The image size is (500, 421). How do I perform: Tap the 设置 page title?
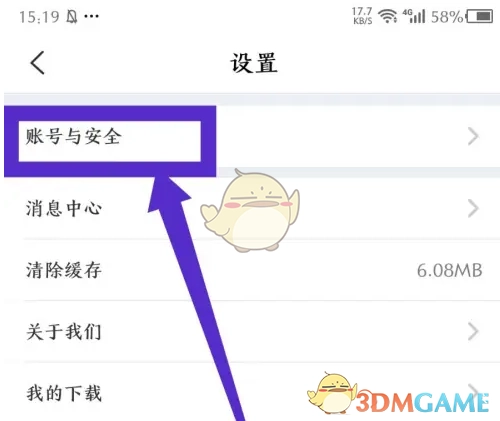pos(254,63)
